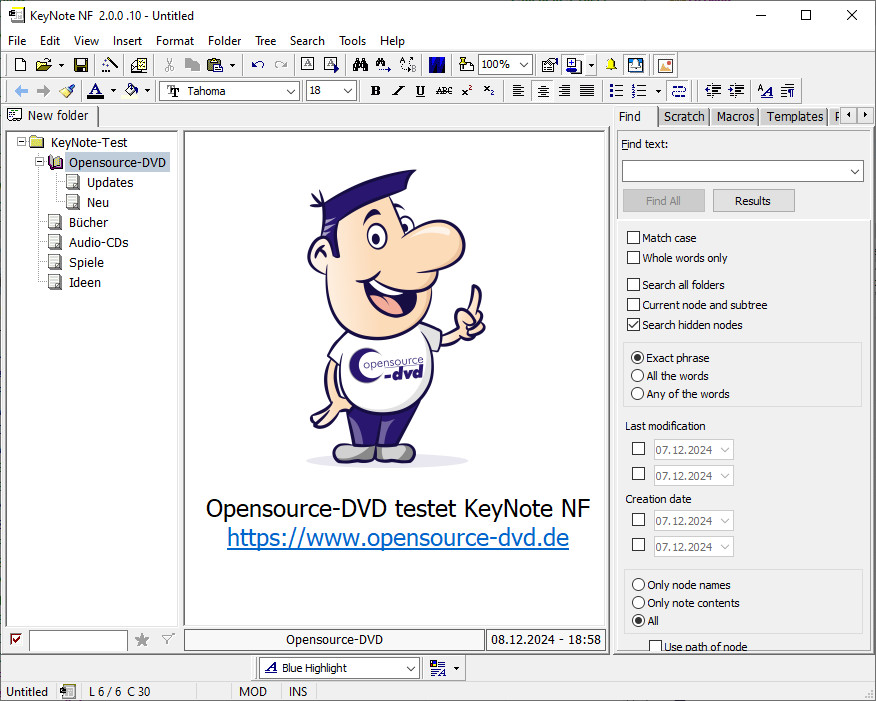Screen dimensions: 876x701
Task: Collapse the Opensource-DVD tree node
Action: coord(40,162)
